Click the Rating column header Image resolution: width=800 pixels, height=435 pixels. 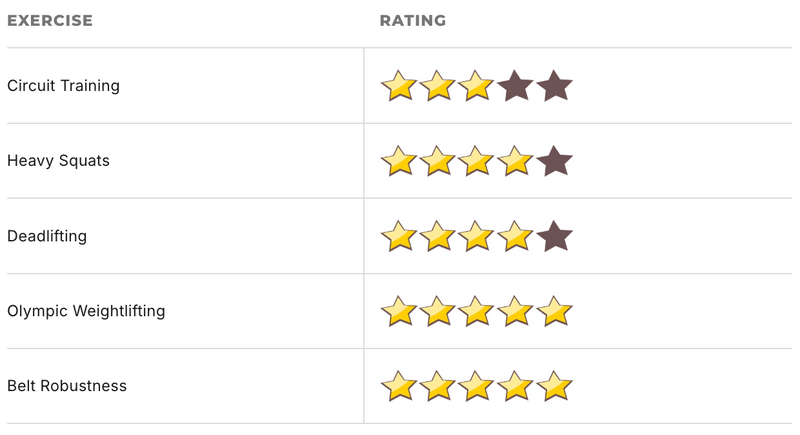(413, 21)
